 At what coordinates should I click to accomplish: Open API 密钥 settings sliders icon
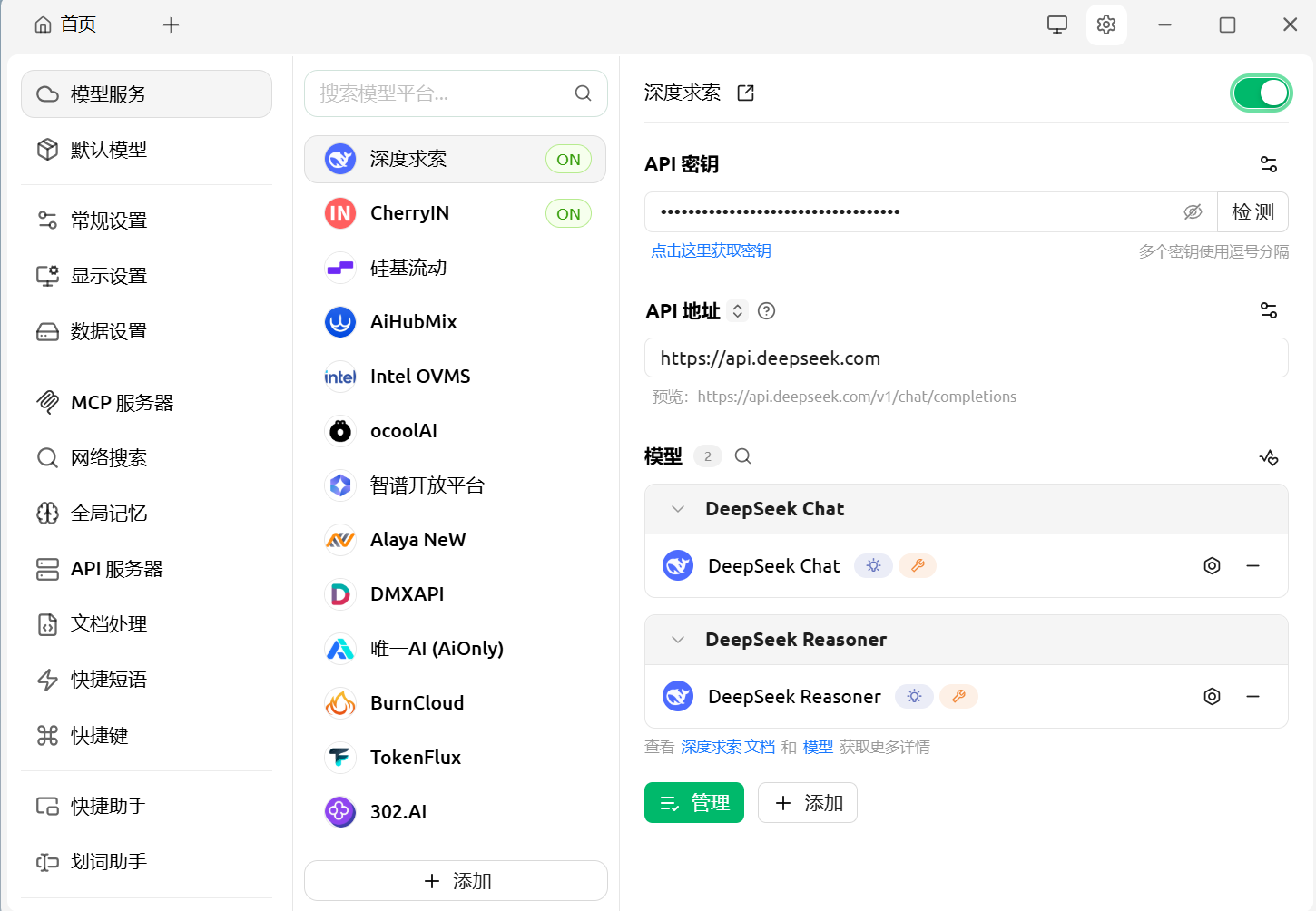pos(1269,164)
